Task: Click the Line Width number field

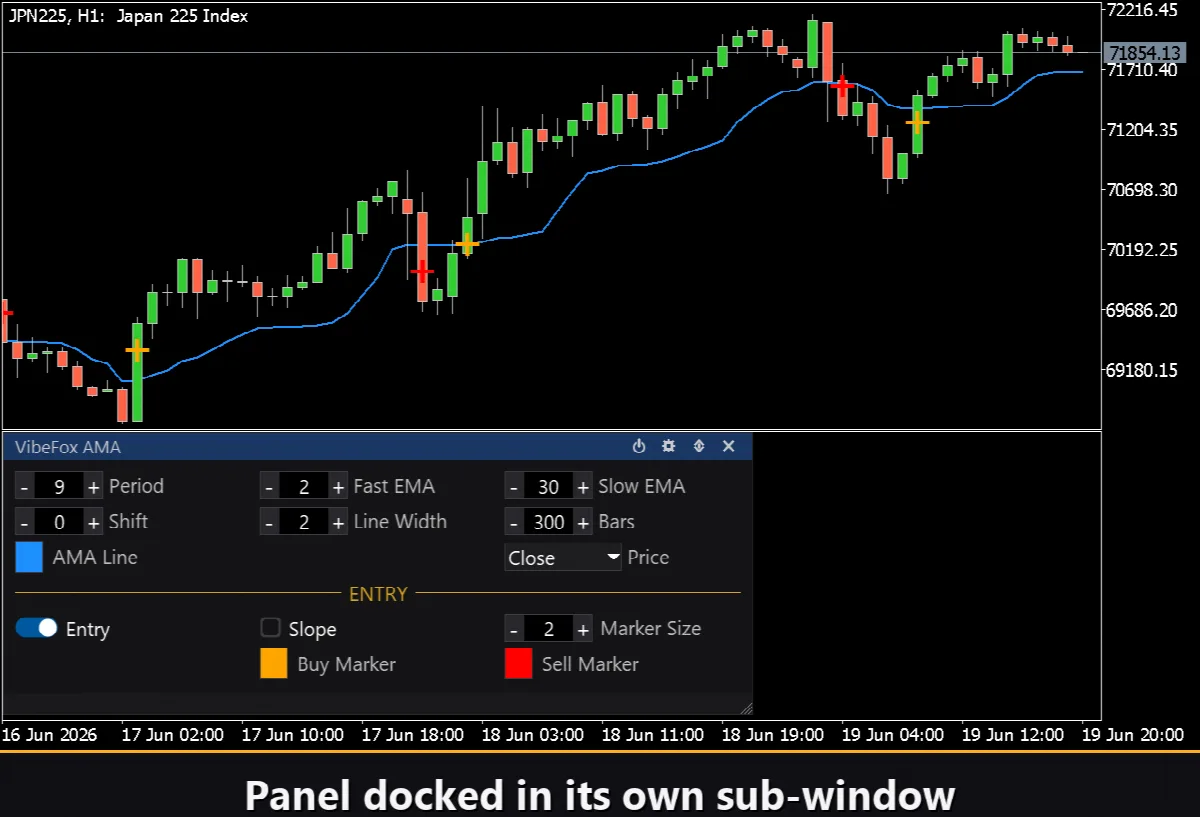Action: coord(304,522)
